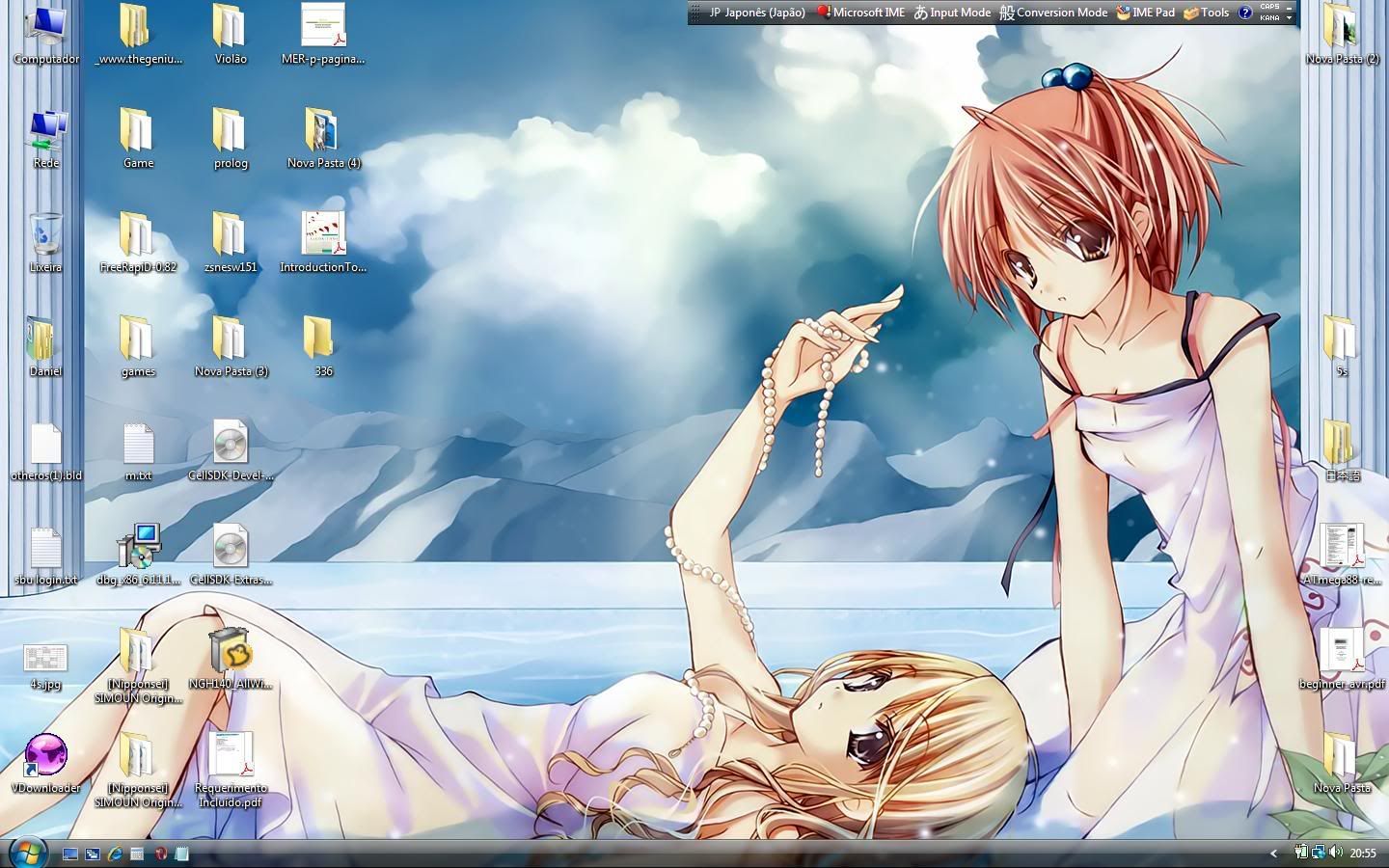Image resolution: width=1389 pixels, height=868 pixels.
Task: Select the dbg_x86_6.11.1 installer icon
Action: (x=138, y=555)
